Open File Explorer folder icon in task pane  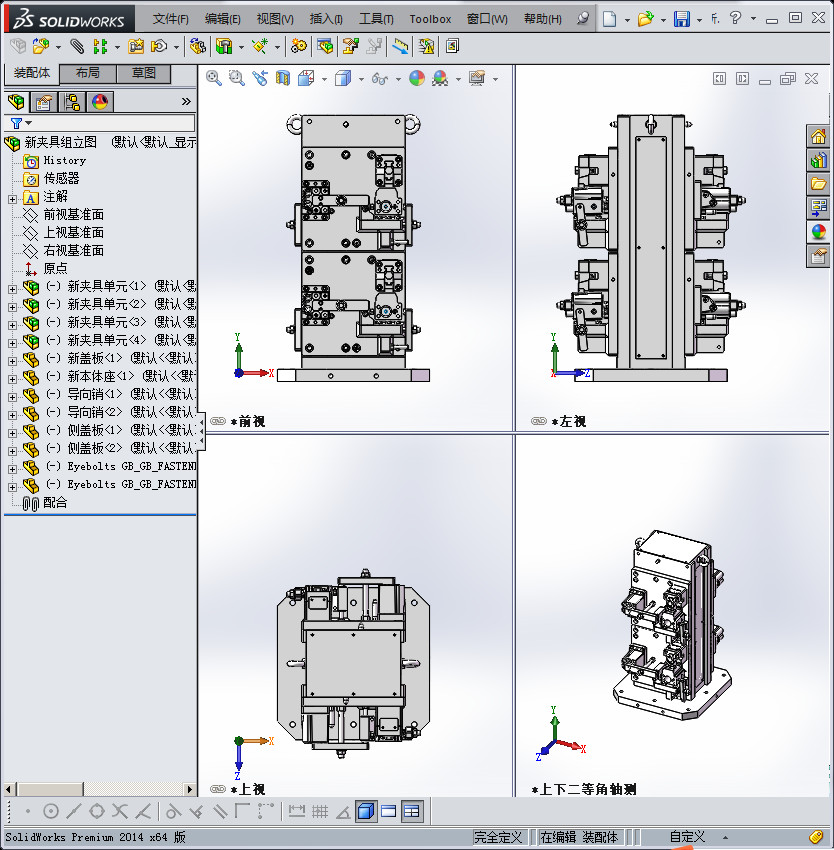pos(818,184)
